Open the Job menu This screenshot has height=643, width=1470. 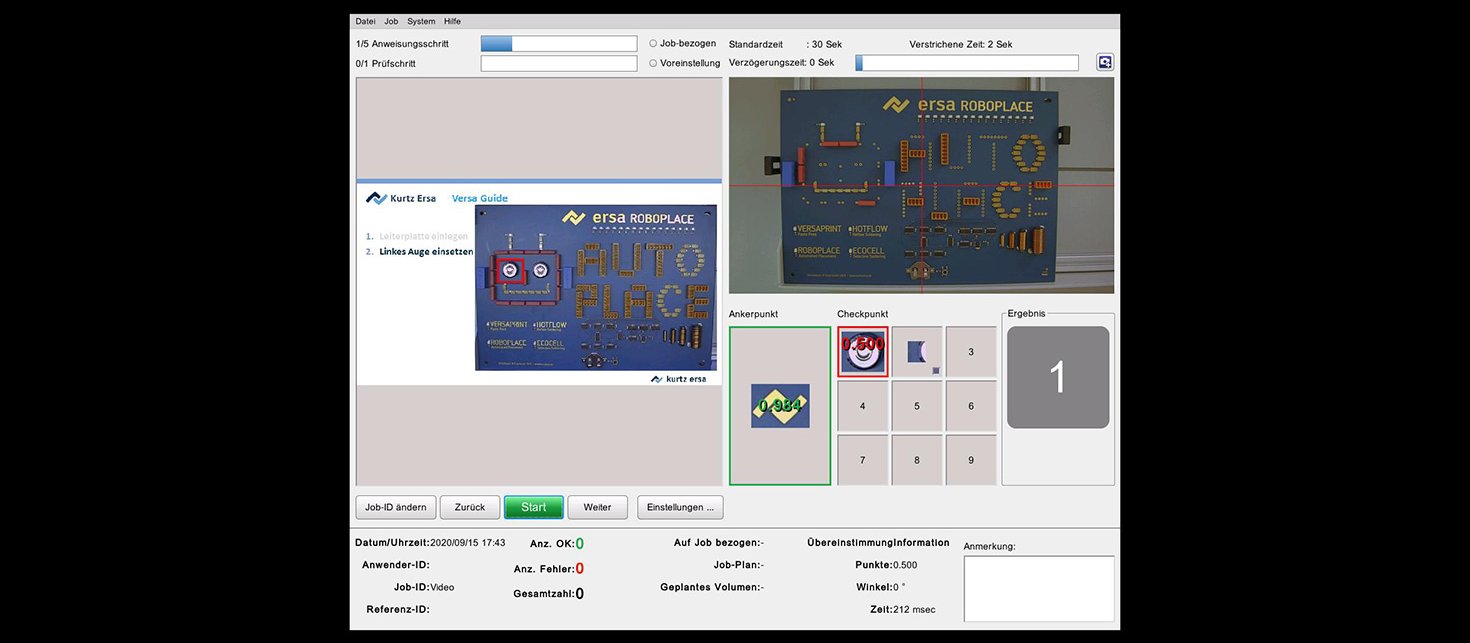(x=391, y=21)
